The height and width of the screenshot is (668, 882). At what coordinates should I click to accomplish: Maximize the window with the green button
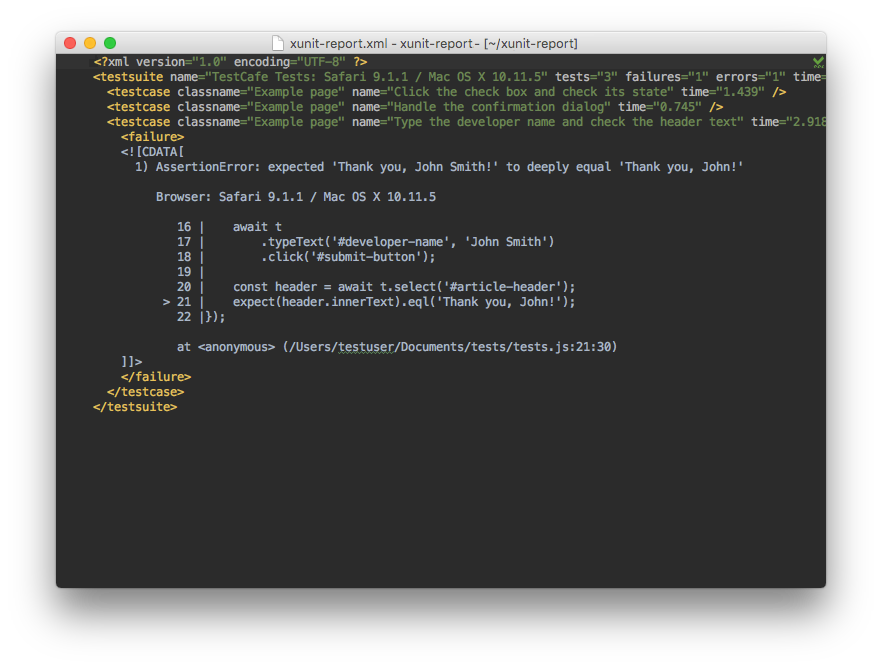(110, 43)
